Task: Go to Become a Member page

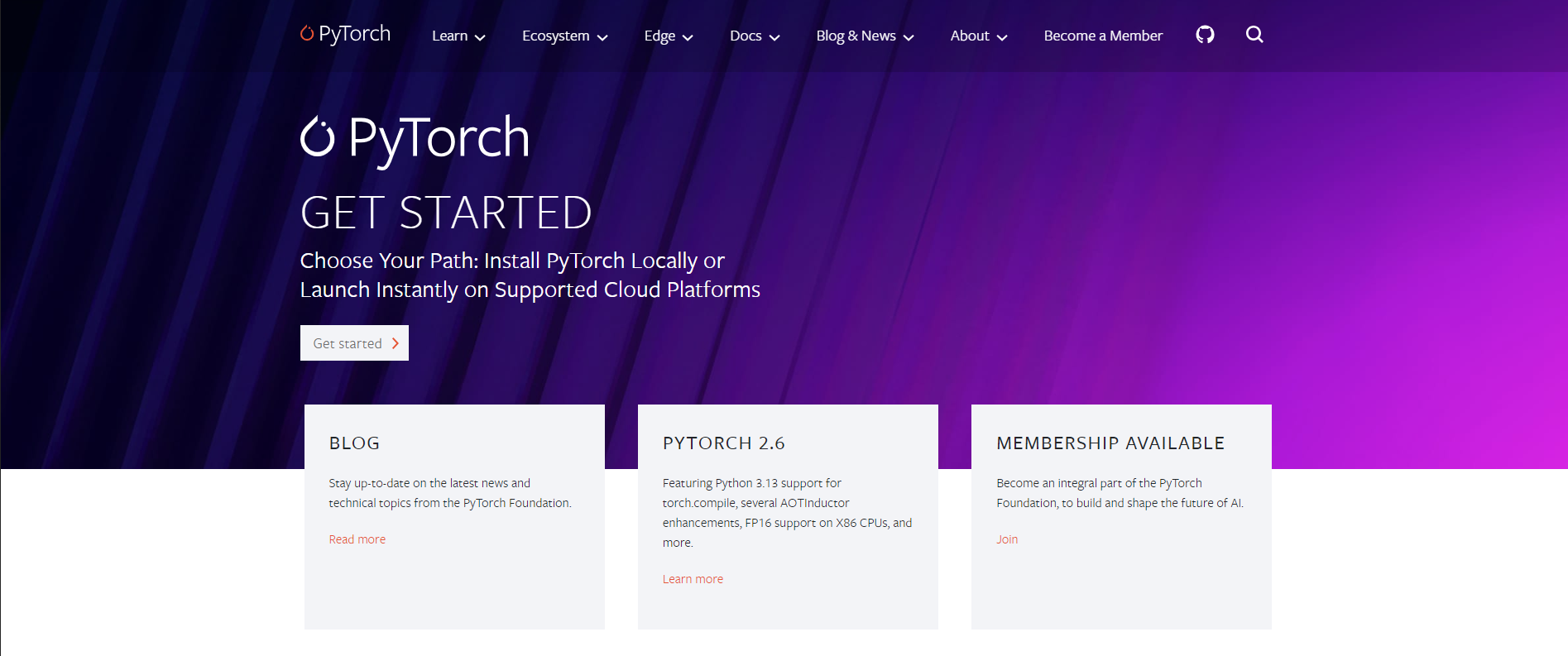Action: click(1103, 36)
